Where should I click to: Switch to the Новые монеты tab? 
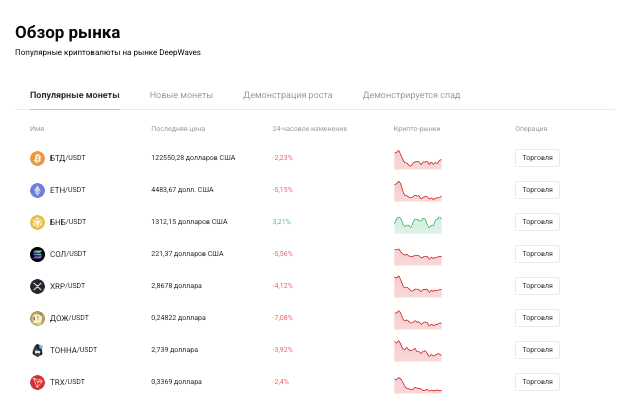[181, 95]
